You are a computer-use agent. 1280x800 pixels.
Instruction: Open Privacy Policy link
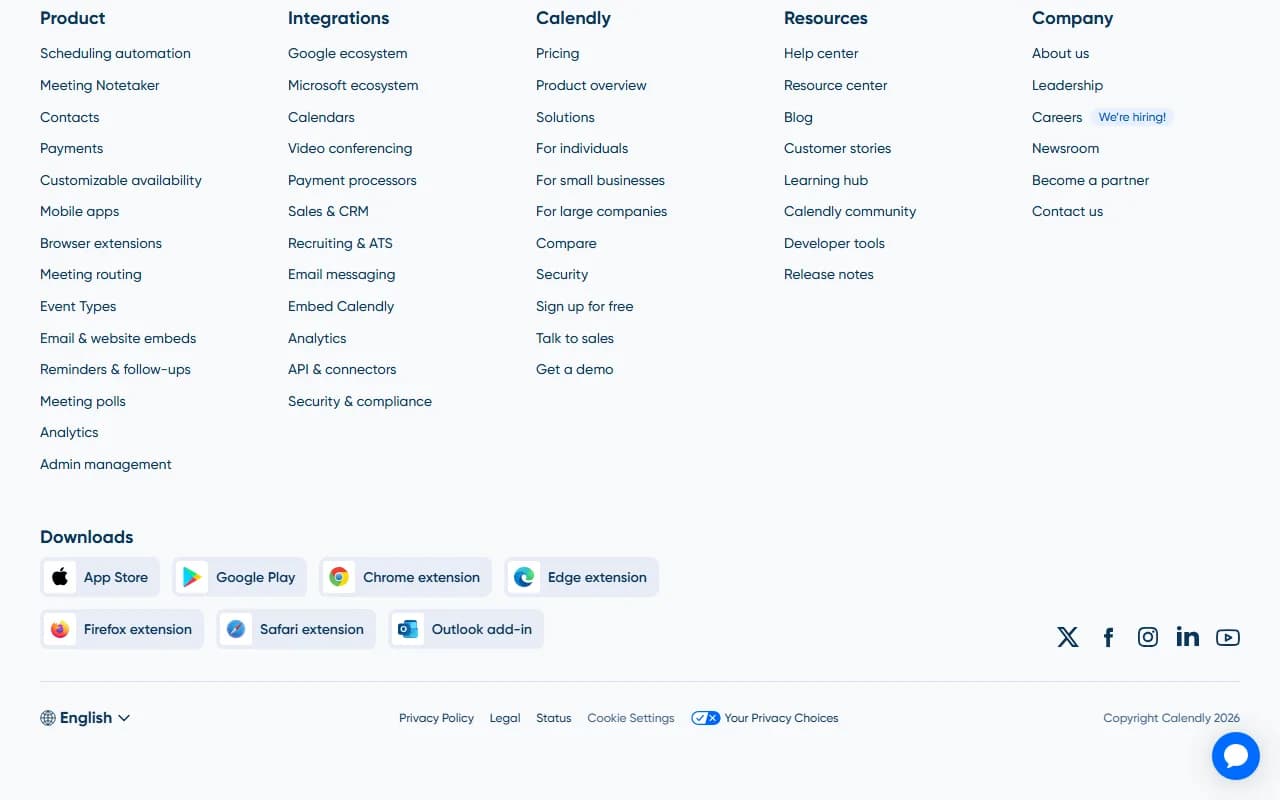click(x=436, y=718)
